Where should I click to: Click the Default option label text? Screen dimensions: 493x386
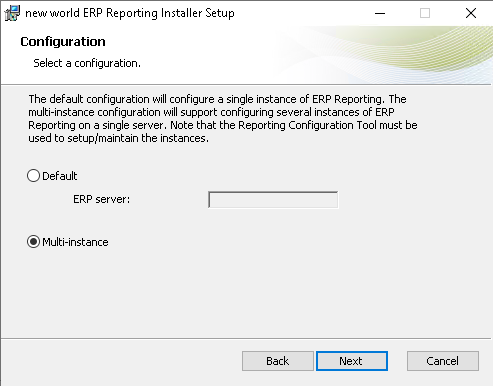(59, 176)
